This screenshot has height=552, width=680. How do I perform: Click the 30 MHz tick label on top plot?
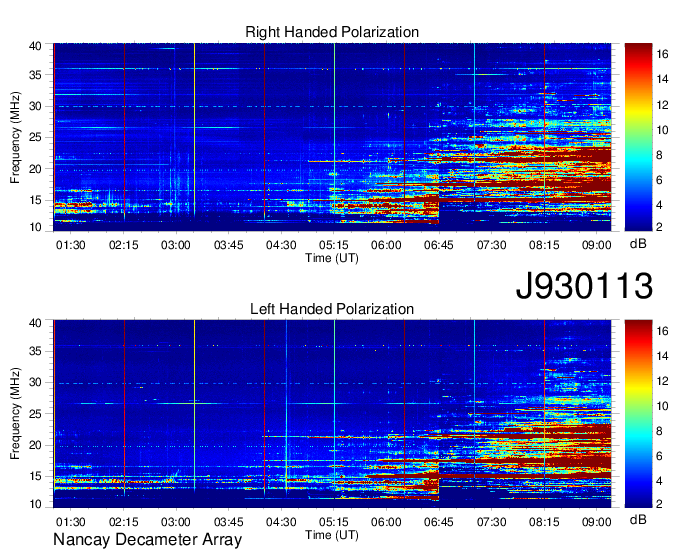pyautogui.click(x=35, y=106)
